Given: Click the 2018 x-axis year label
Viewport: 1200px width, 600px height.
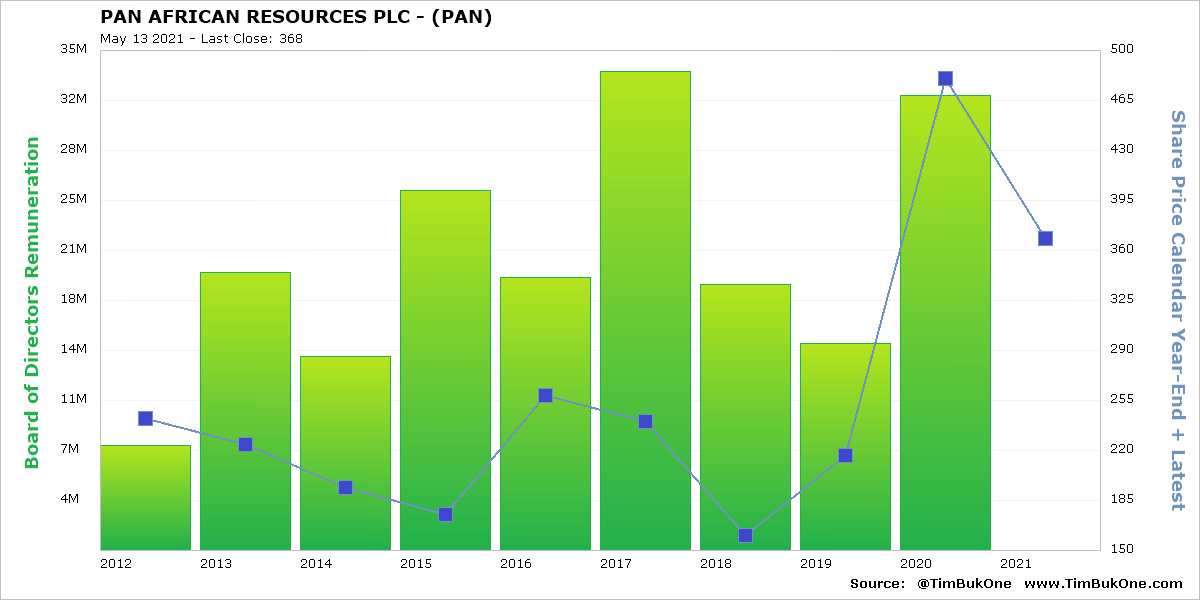Looking at the screenshot, I should click(x=716, y=564).
